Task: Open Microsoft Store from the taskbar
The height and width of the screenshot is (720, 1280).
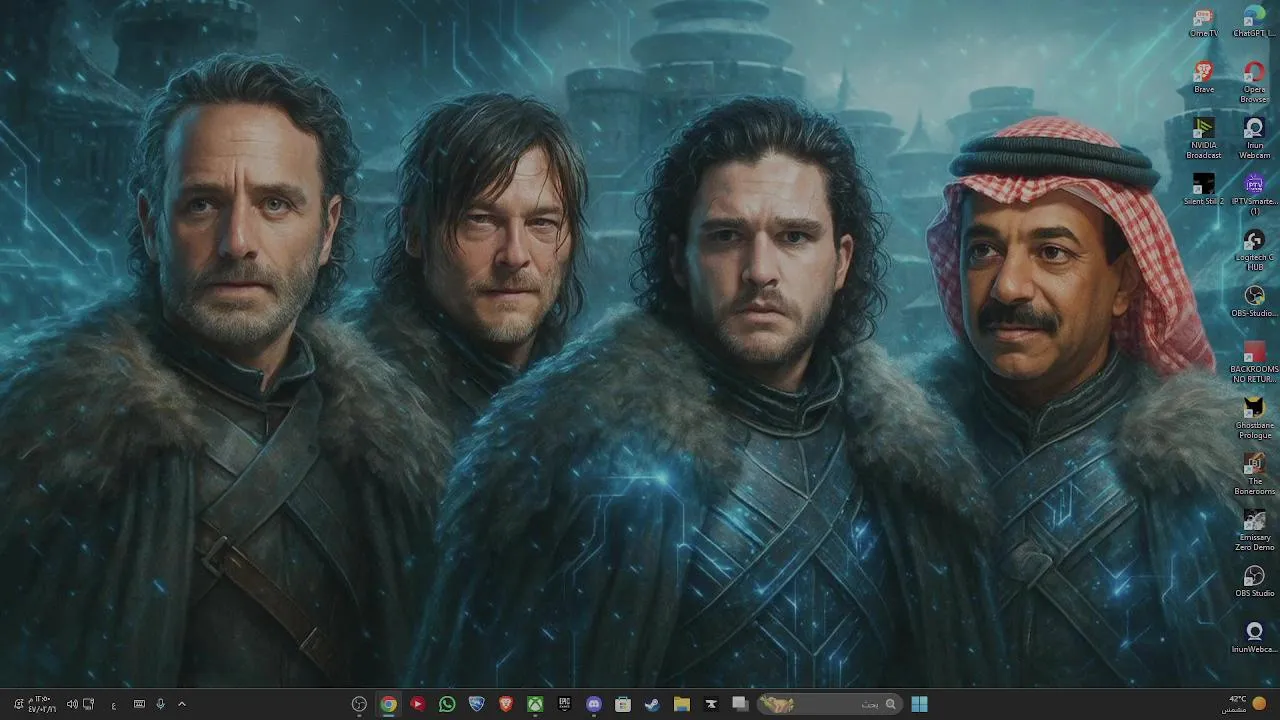Action: [x=623, y=704]
